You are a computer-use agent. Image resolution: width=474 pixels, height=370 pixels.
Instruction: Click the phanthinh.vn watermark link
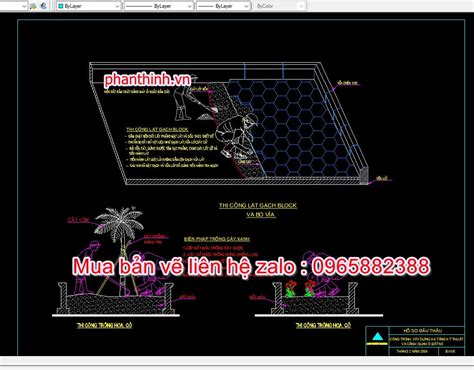click(x=147, y=80)
